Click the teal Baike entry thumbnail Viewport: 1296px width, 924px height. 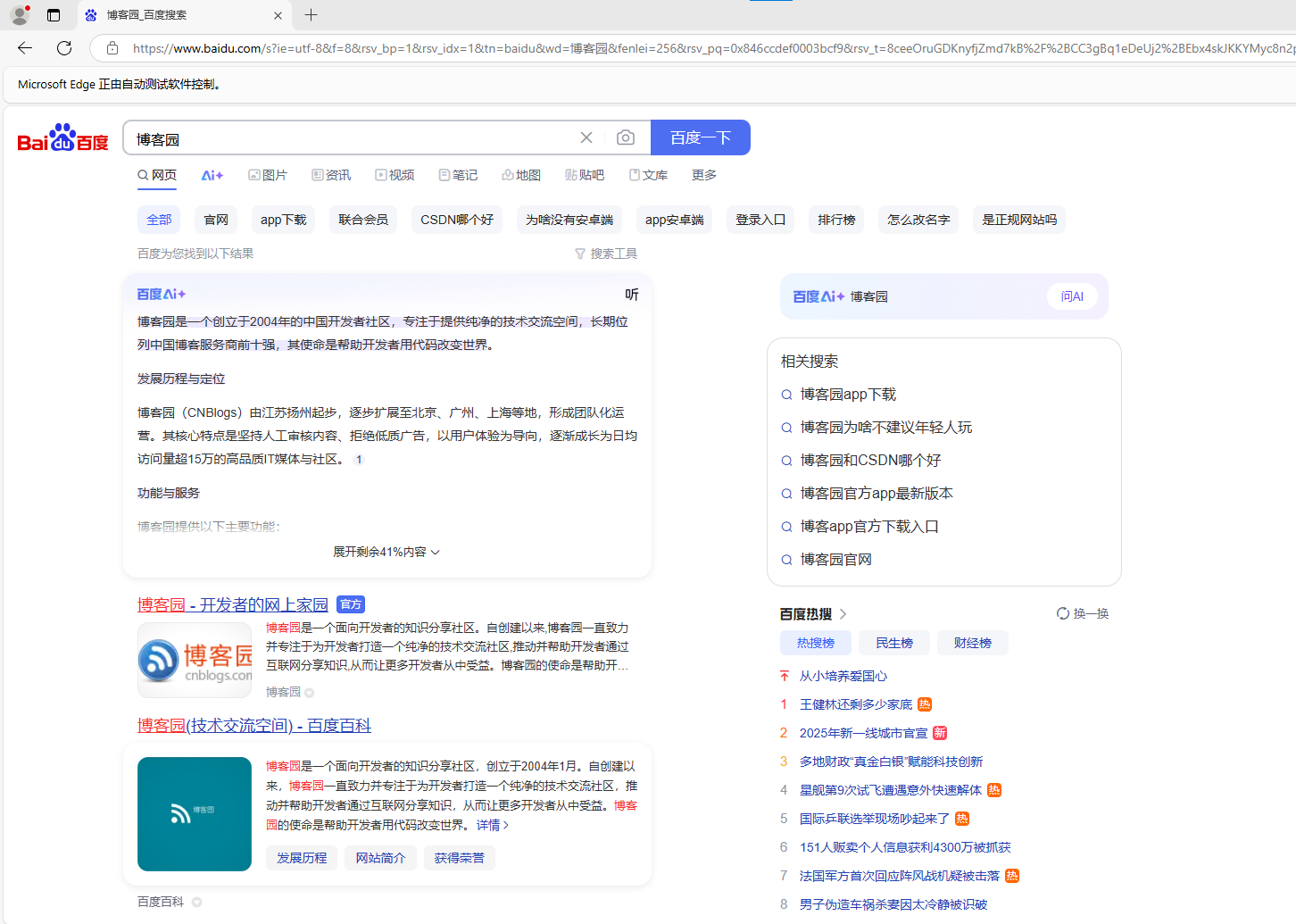(x=195, y=814)
